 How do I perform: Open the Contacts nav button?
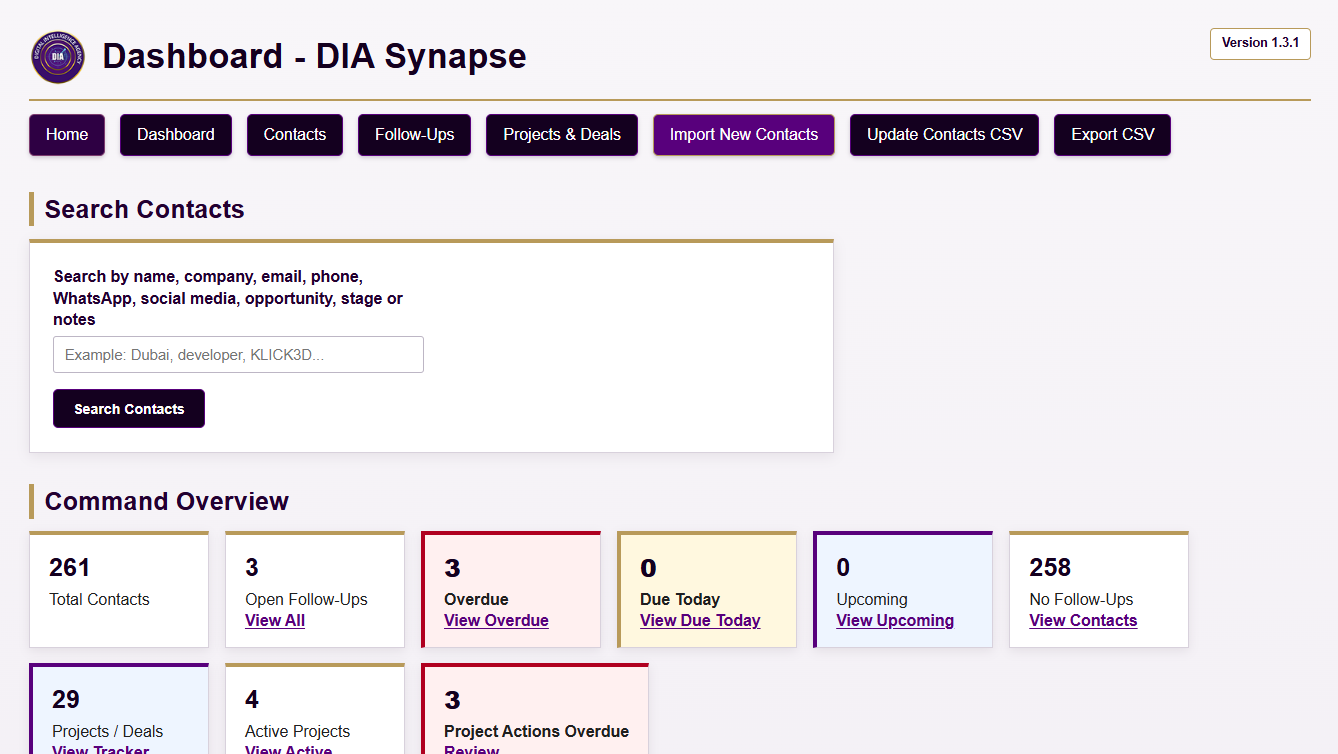[295, 135]
